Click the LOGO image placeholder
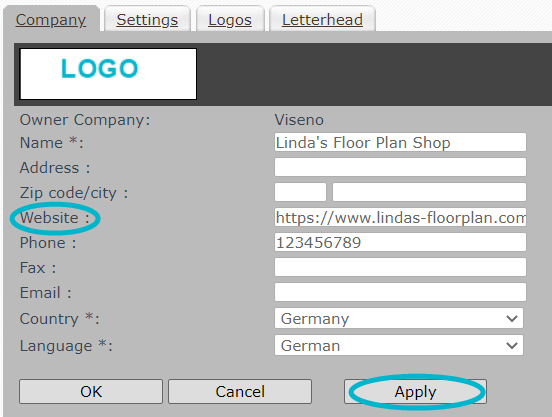 (x=108, y=74)
